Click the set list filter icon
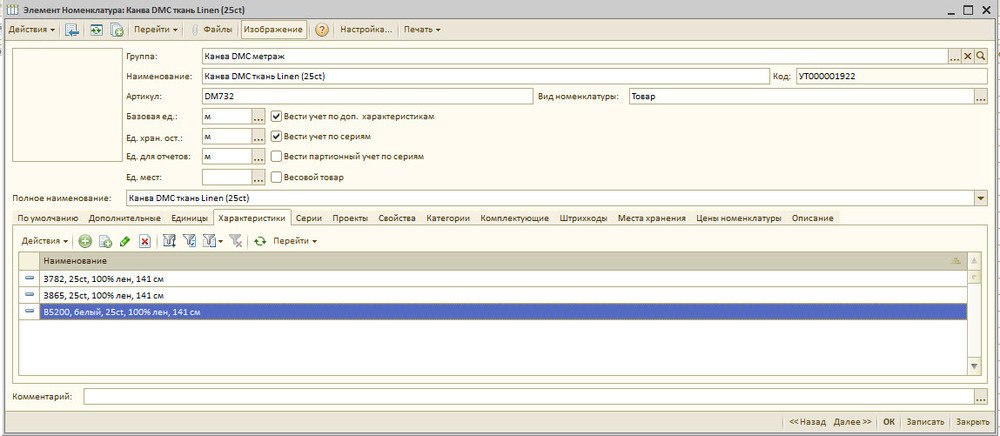 [x=169, y=241]
